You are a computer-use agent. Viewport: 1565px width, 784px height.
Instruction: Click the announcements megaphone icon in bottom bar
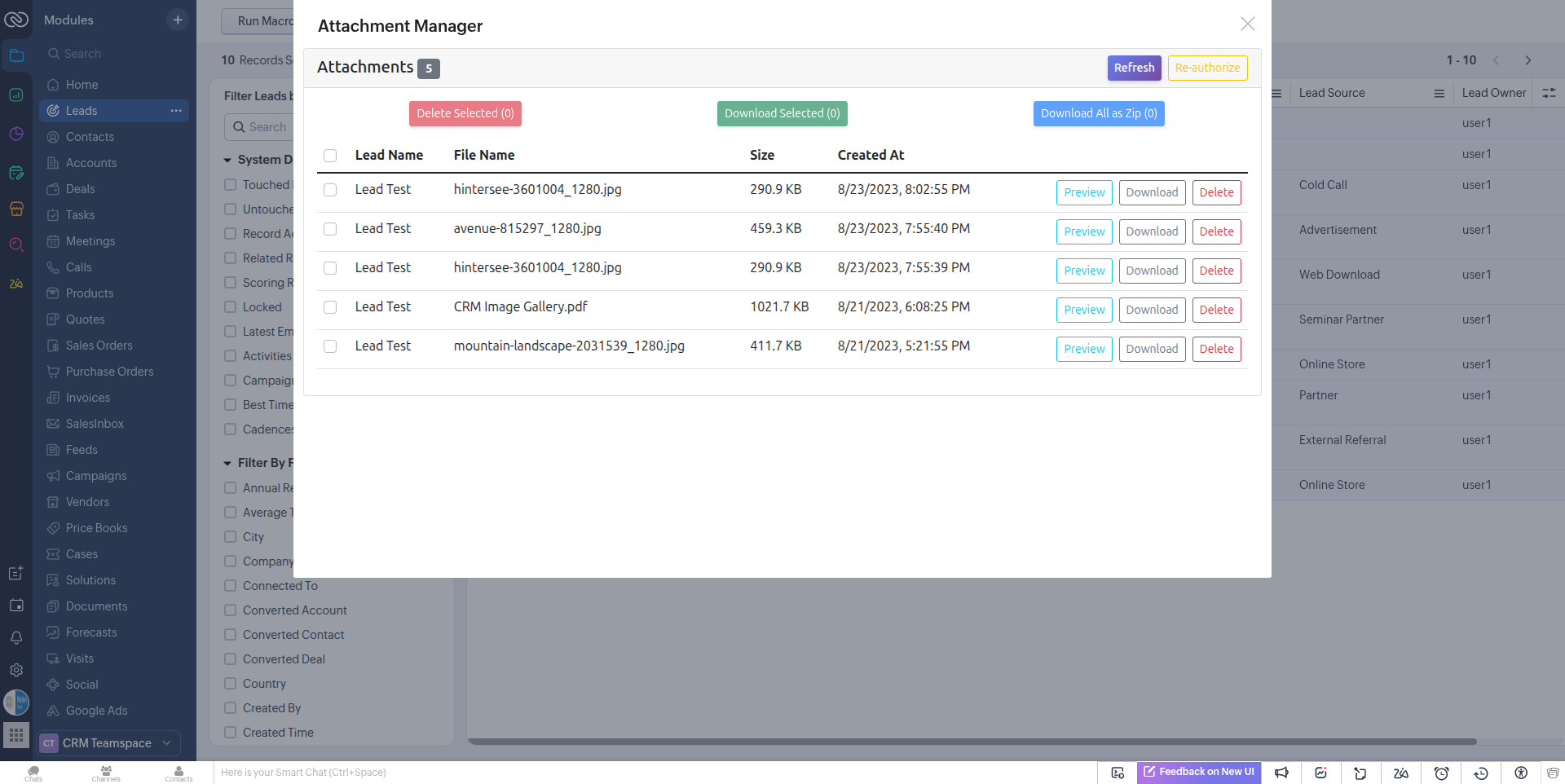pyautogui.click(x=1281, y=773)
